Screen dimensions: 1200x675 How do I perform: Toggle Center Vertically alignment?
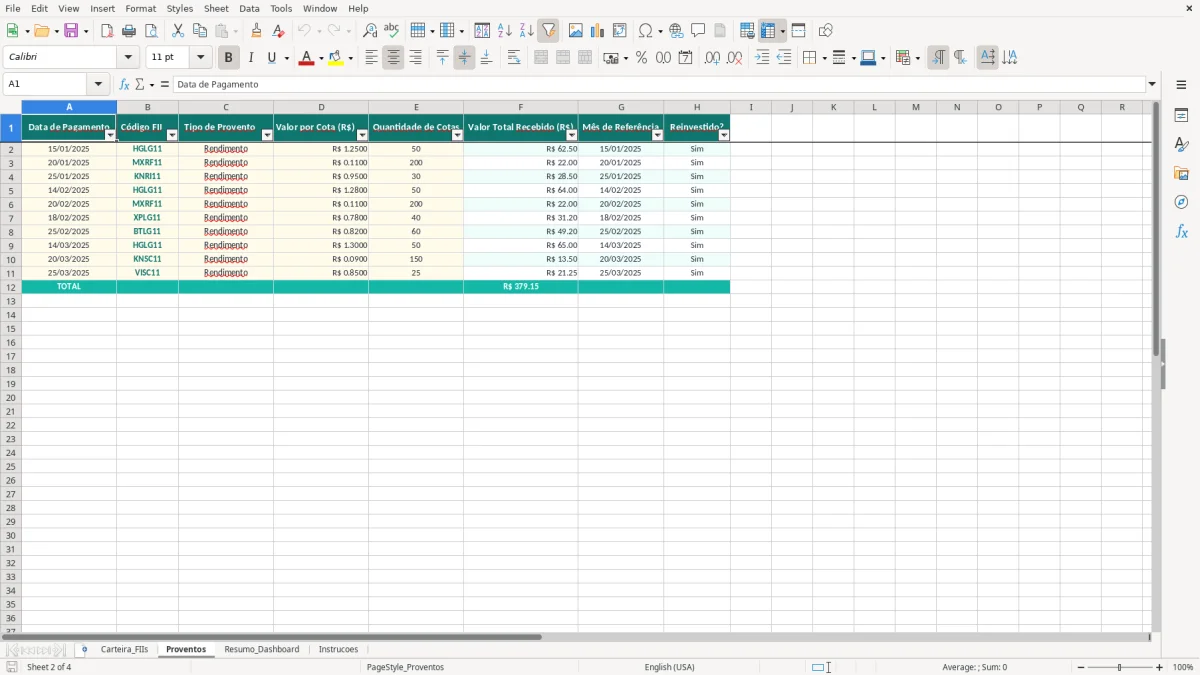464,58
